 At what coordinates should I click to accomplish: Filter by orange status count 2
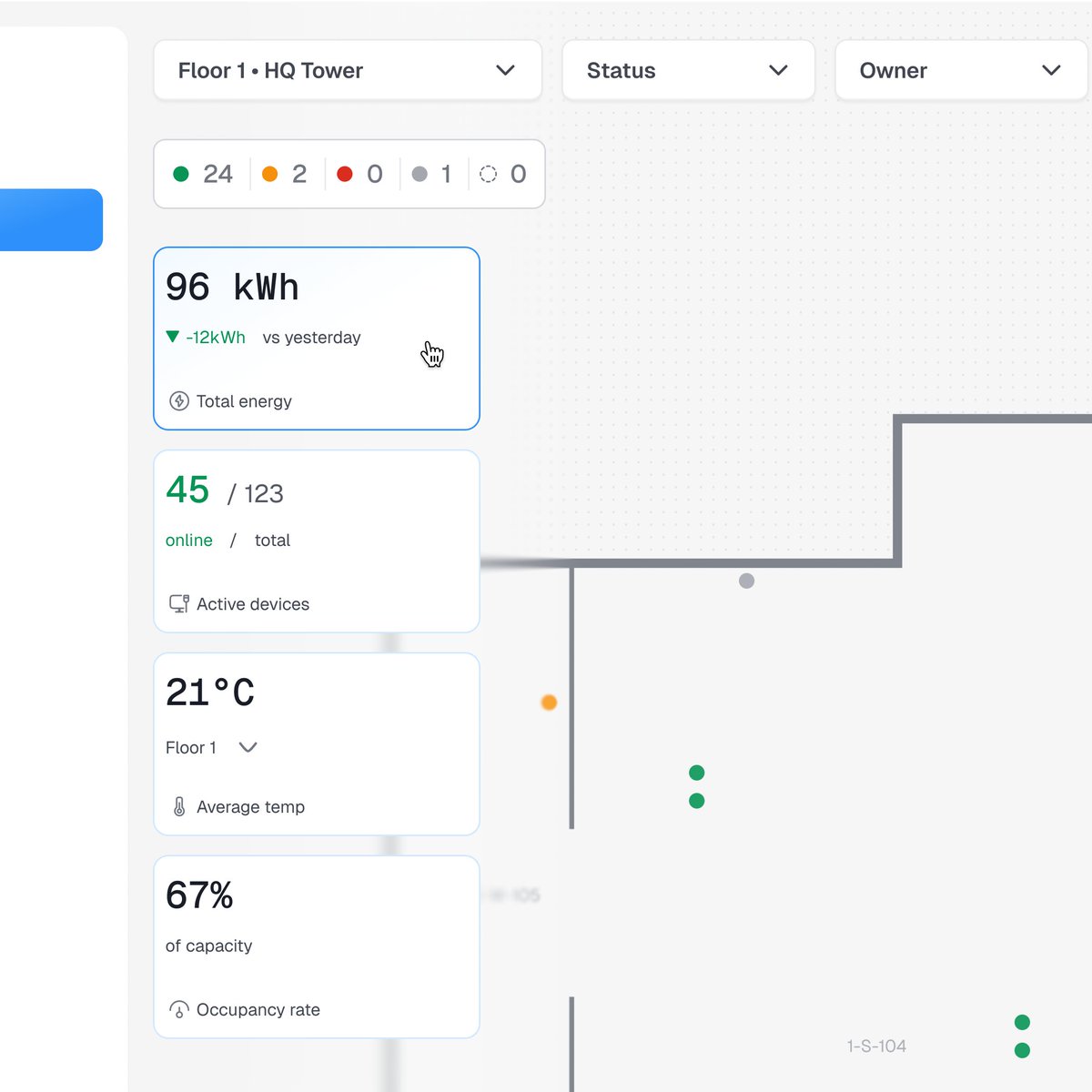click(284, 174)
